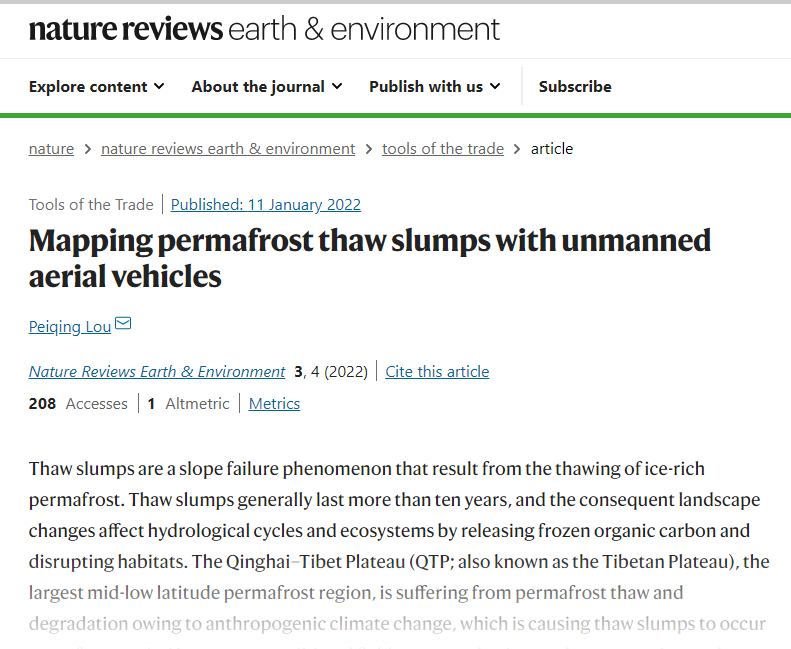Navigate to tools of the trade breadcrumb
The image size is (791, 649).
(x=443, y=149)
